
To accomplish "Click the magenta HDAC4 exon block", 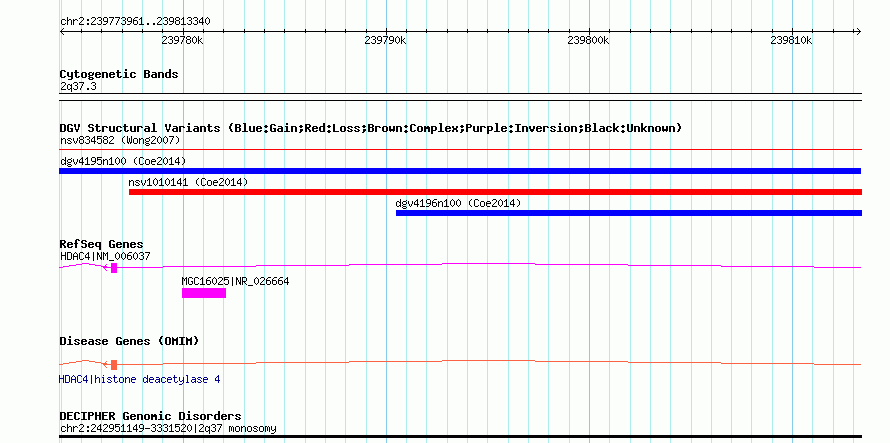I will point(114,268).
